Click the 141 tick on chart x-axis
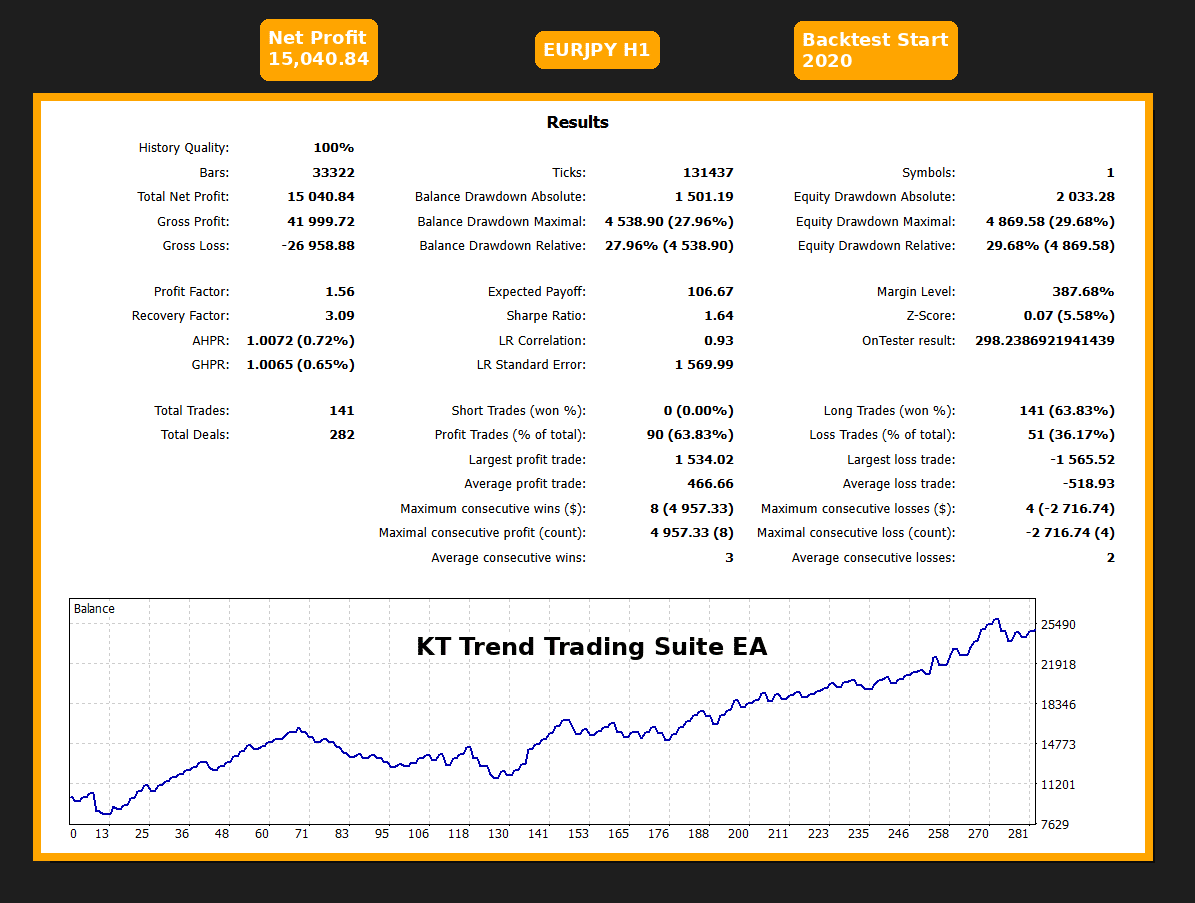This screenshot has width=1195, height=903. pyautogui.click(x=538, y=834)
